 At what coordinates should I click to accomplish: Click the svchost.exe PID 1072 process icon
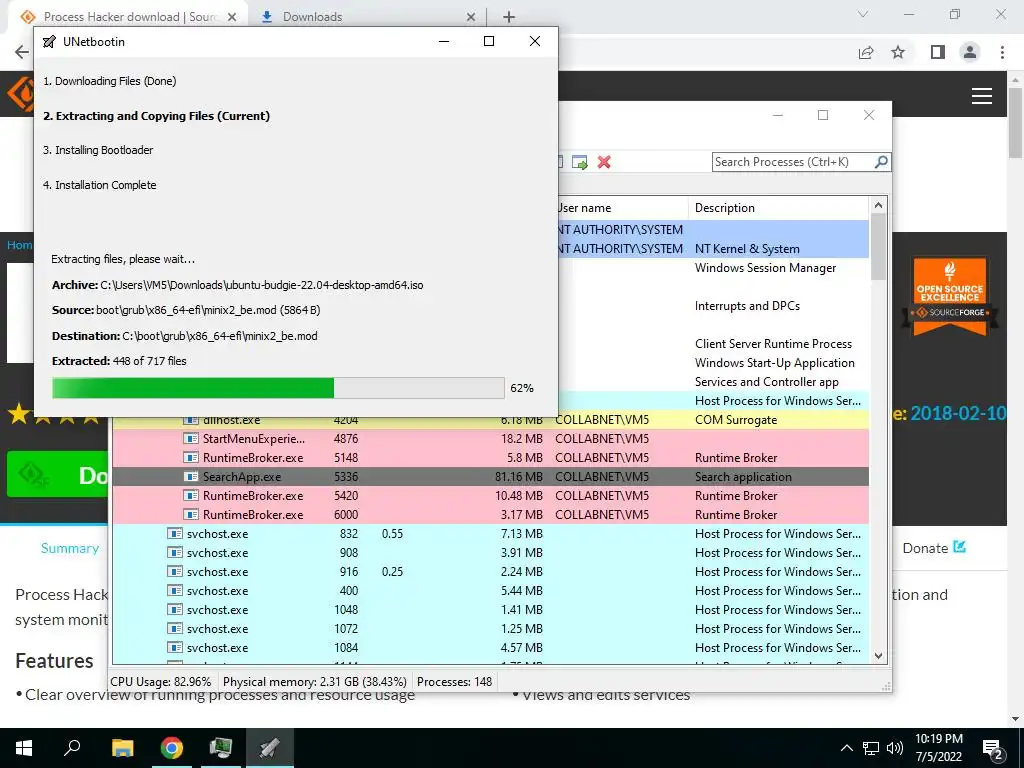pos(174,628)
